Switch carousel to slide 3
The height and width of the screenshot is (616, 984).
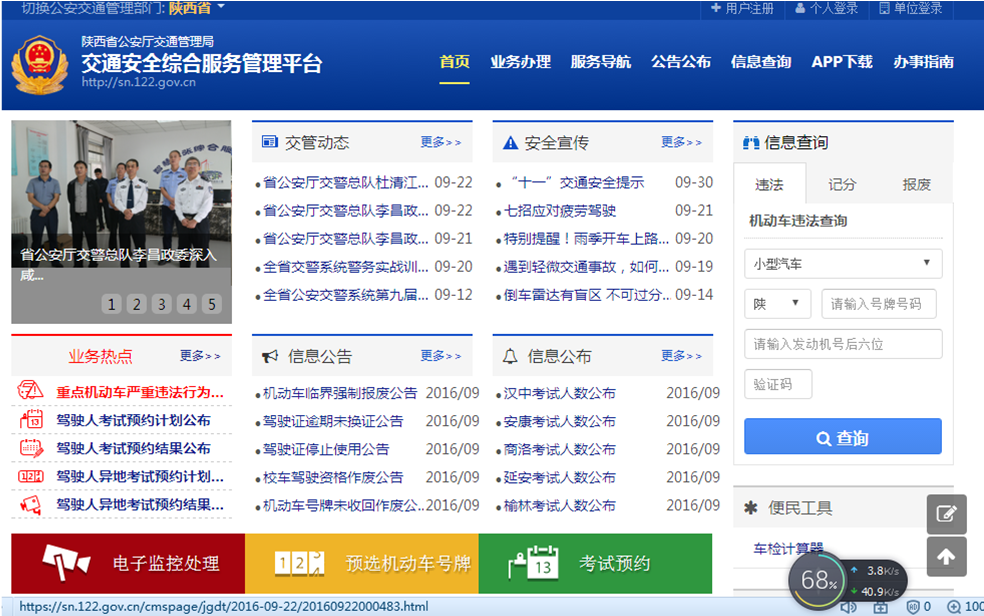point(161,304)
